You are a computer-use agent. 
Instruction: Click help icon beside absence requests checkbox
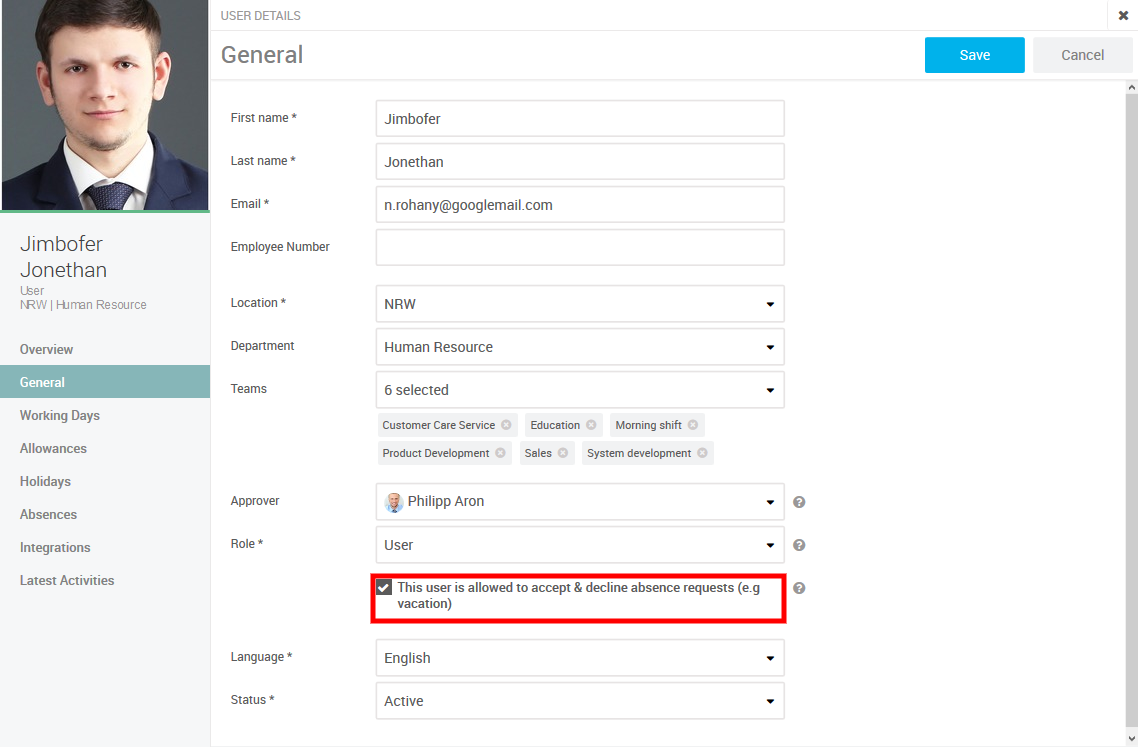(799, 588)
